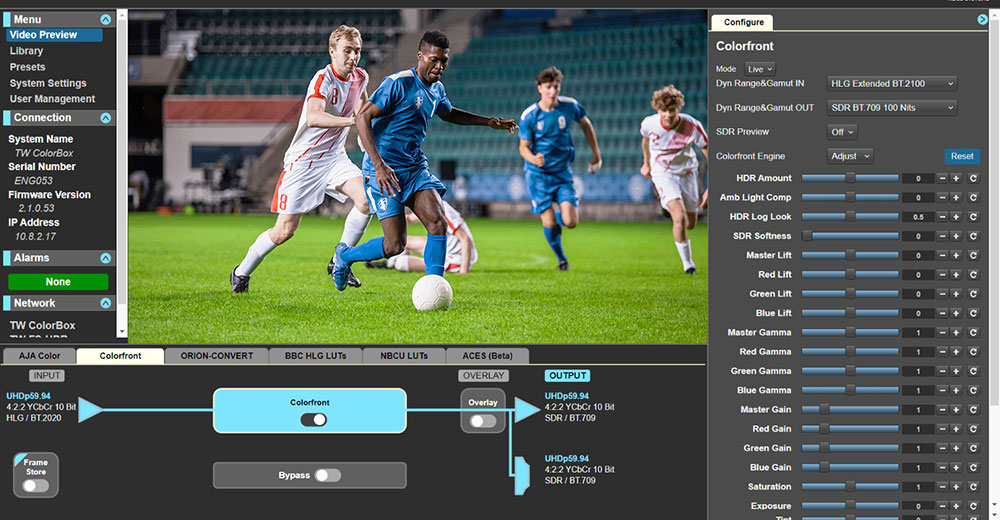The image size is (1000, 520).
Task: Reset the Saturation value icon
Action: [973, 487]
